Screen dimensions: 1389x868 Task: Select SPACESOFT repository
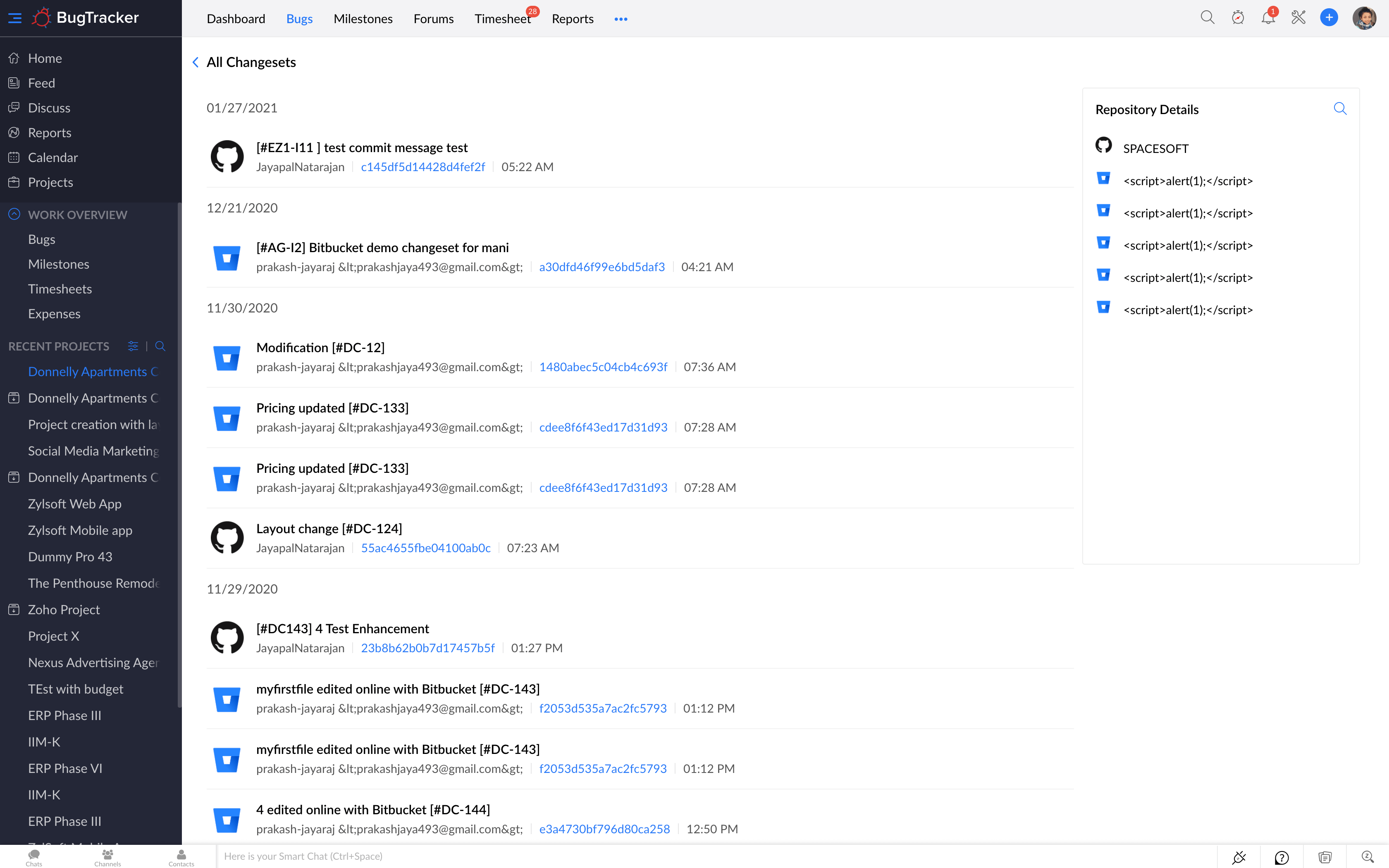coord(1156,149)
